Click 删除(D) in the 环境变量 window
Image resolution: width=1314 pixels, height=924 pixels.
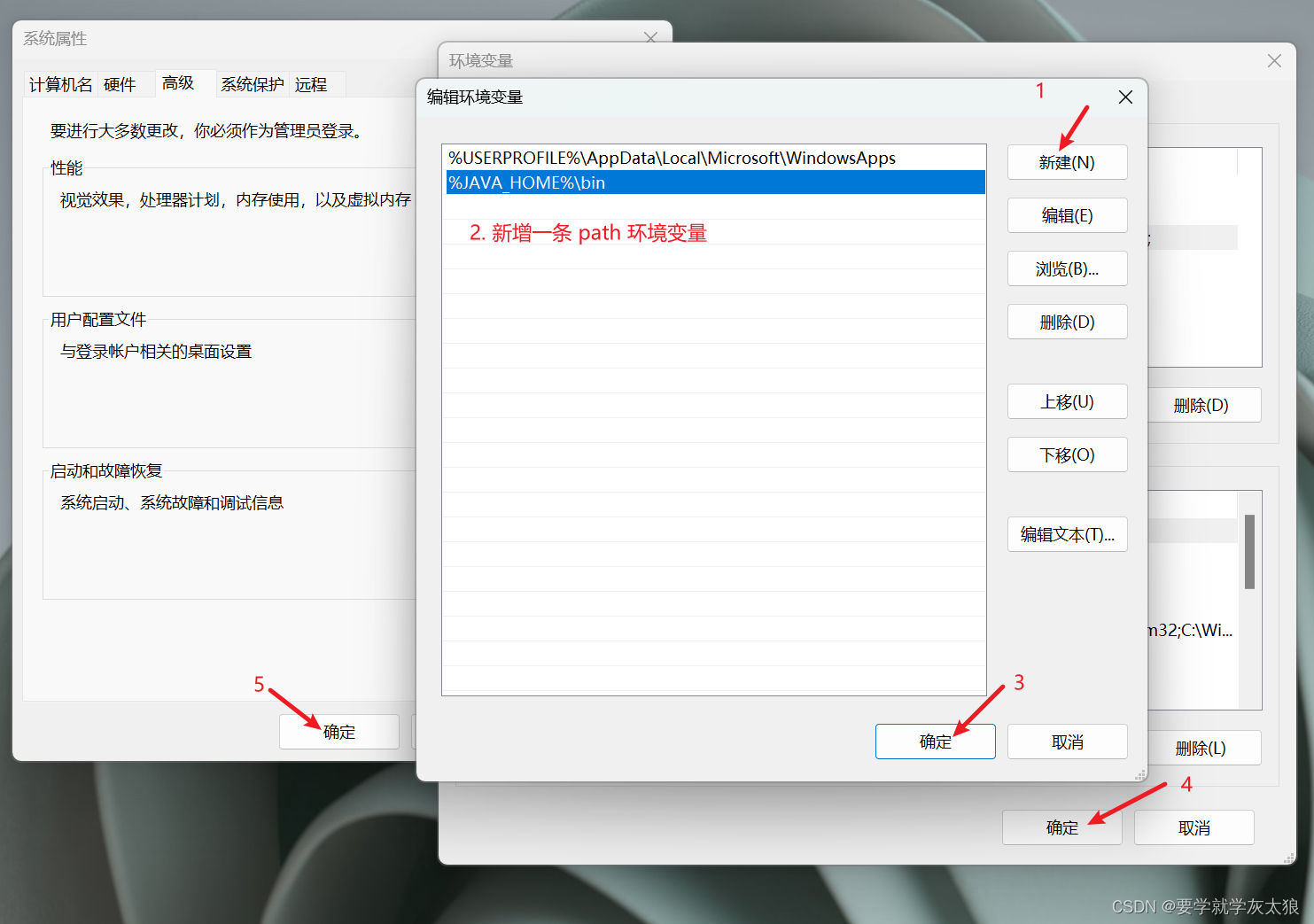pos(1203,405)
